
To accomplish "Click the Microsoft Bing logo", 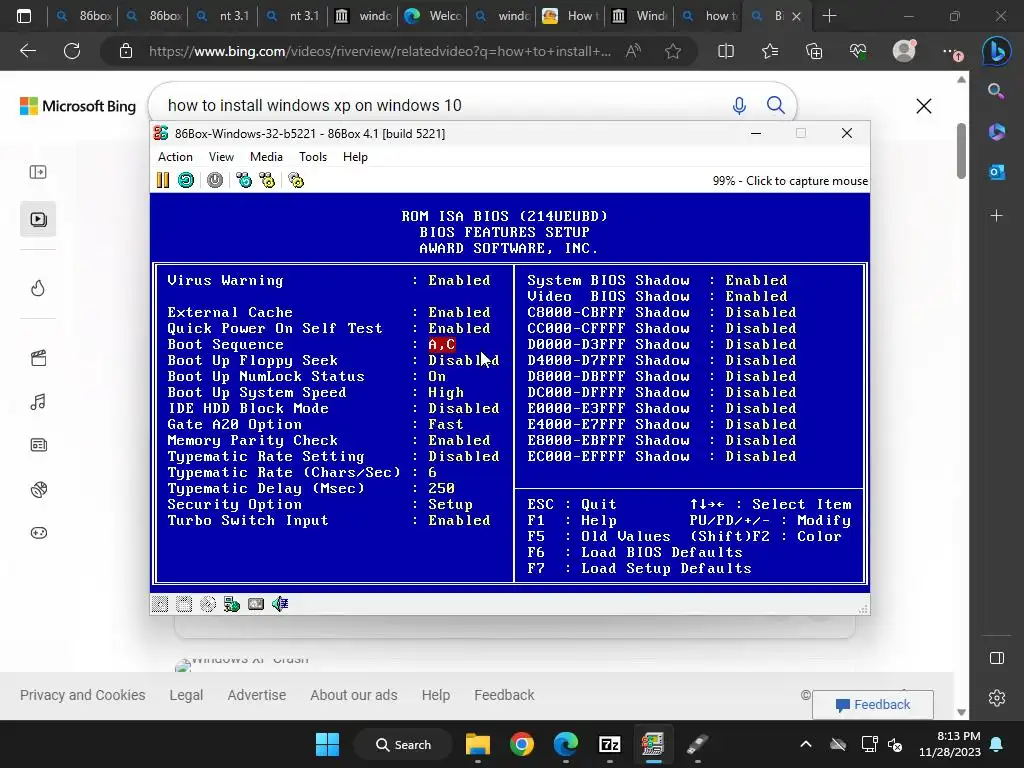I will pos(78,106).
